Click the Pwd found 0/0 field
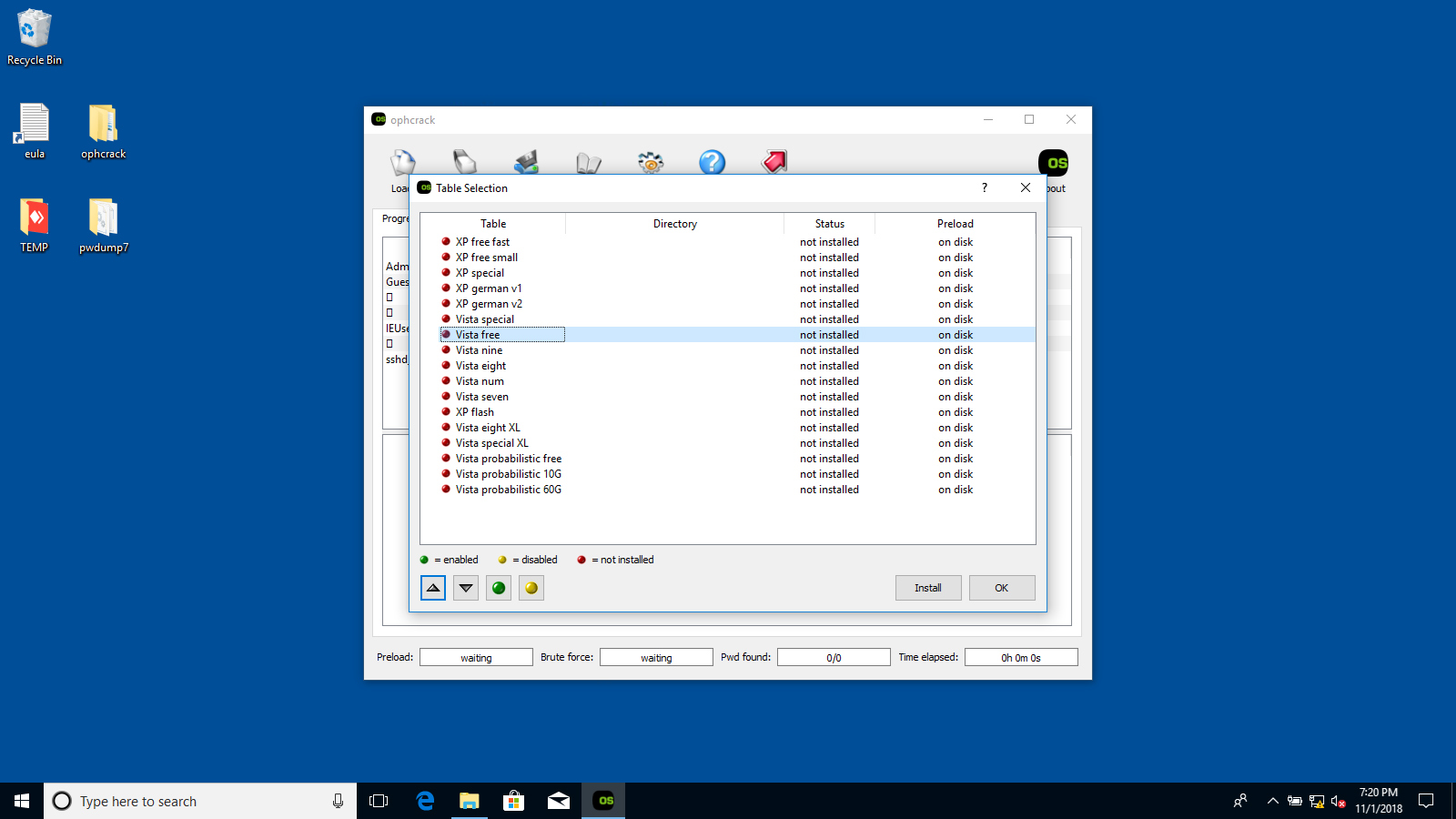Screen dimensions: 1456x819 click(x=834, y=657)
